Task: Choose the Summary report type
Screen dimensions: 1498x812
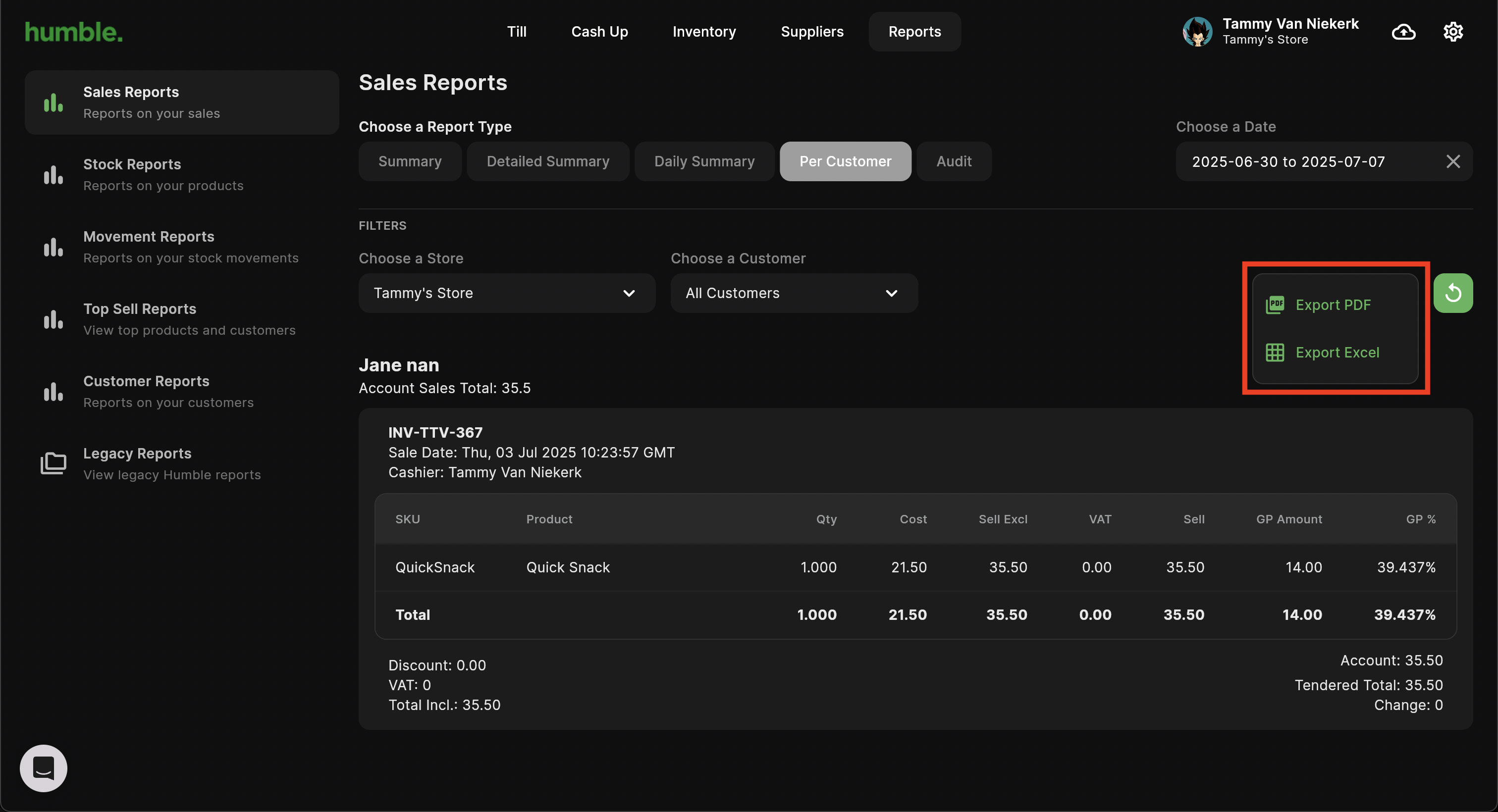Action: coord(410,161)
